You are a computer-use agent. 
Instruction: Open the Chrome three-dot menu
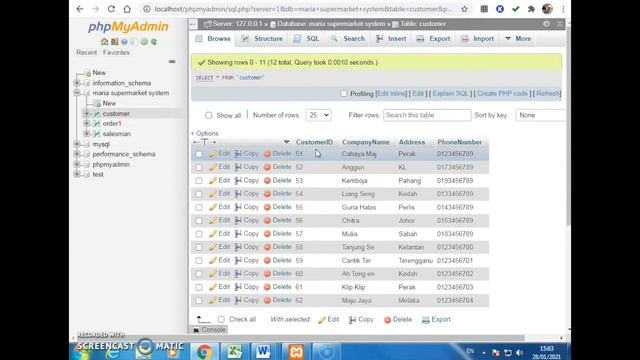point(563,9)
